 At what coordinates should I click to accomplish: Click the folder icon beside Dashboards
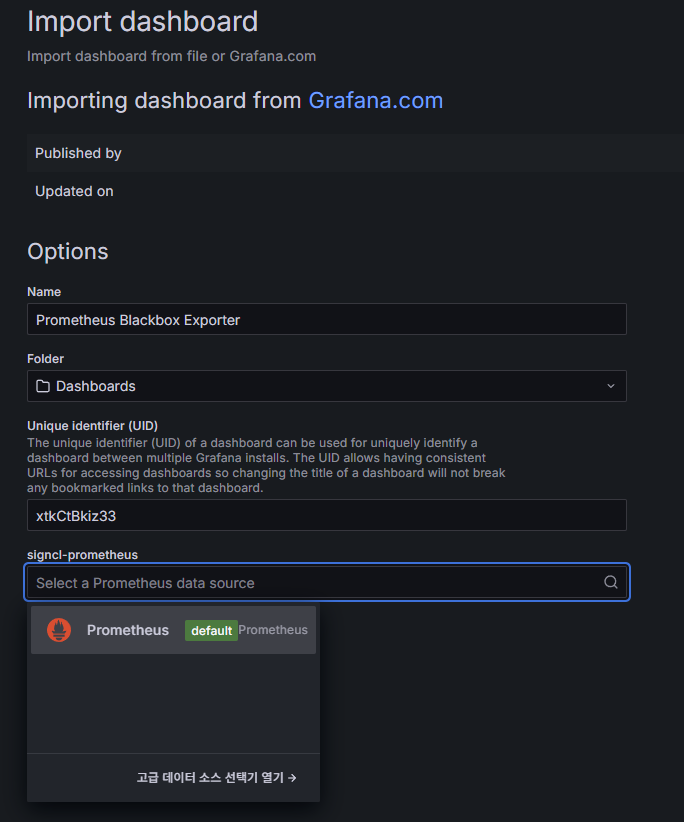click(43, 386)
